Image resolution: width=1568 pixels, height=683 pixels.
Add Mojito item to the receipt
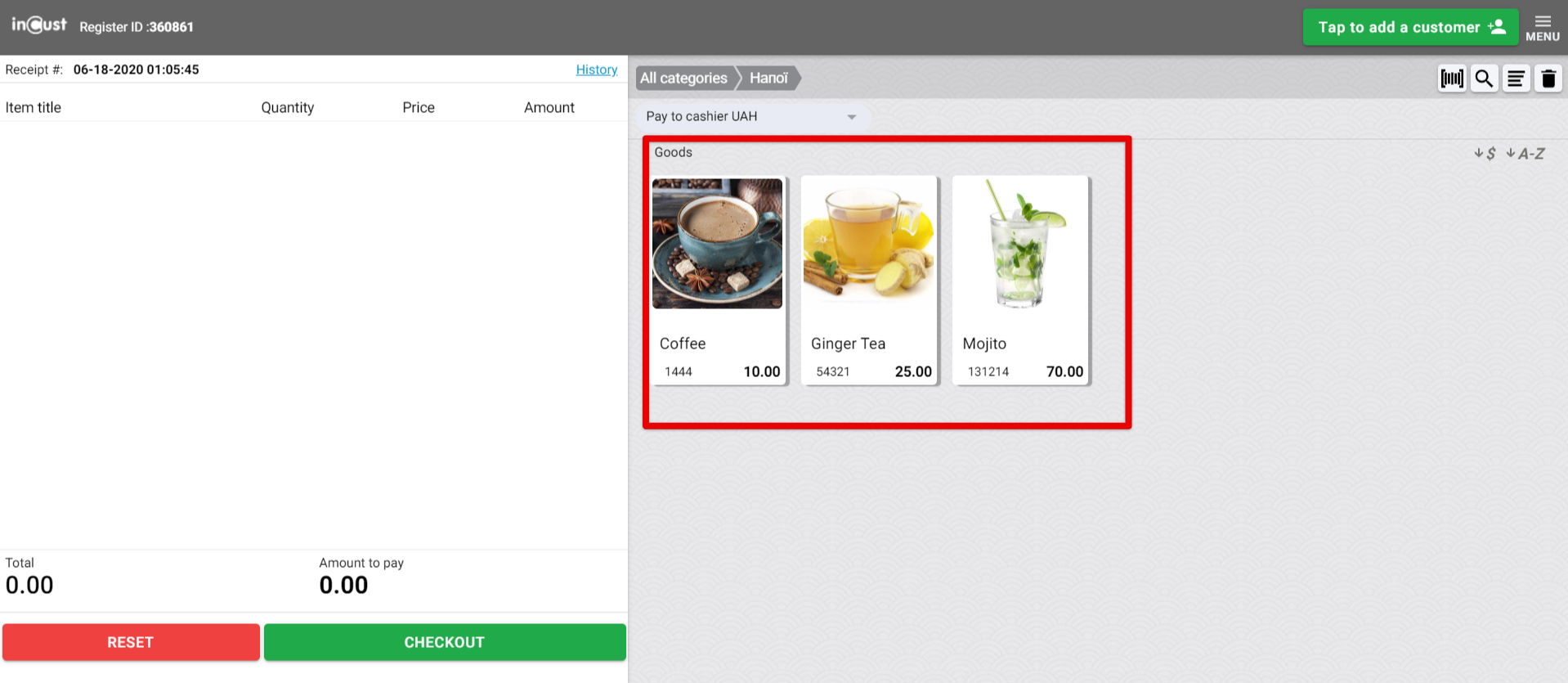[x=1020, y=280]
